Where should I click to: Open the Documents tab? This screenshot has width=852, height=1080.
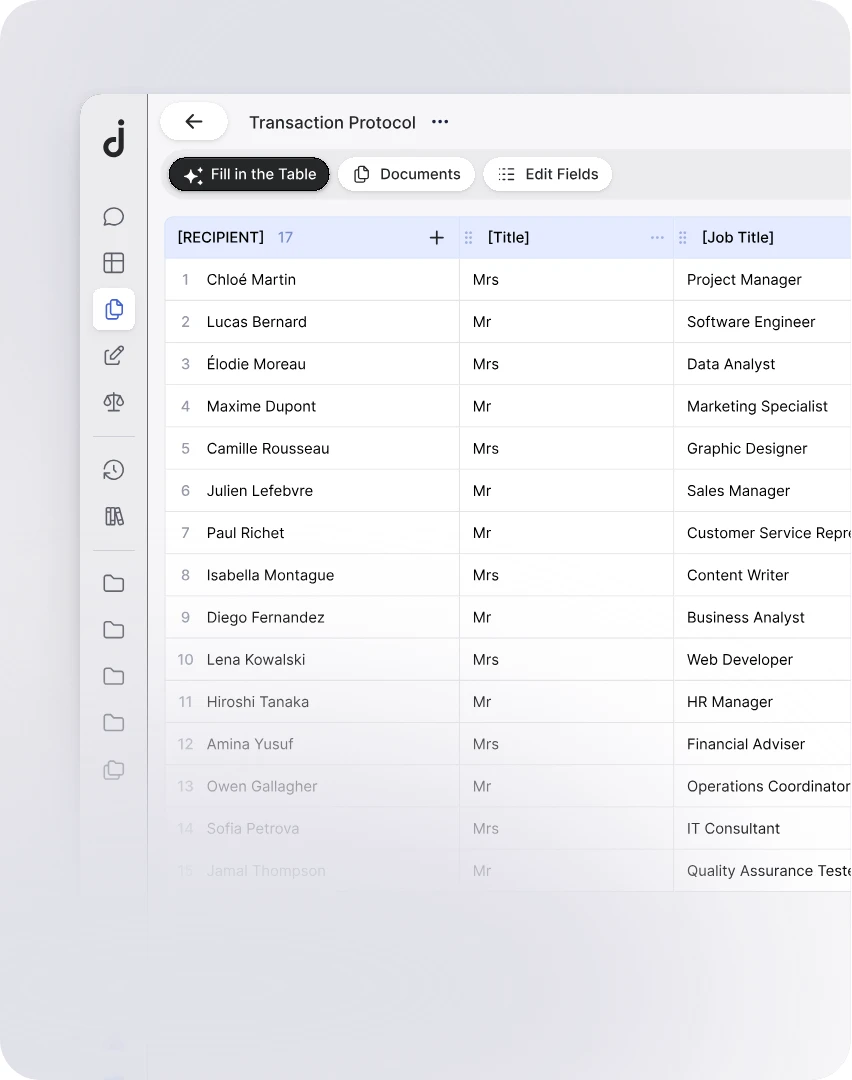pos(406,174)
